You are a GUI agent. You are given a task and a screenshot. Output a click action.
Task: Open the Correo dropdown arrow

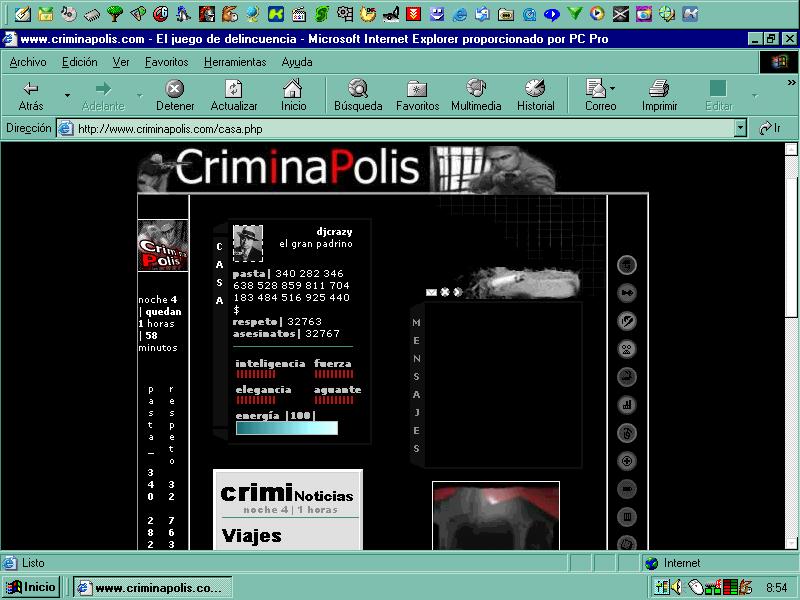click(613, 88)
